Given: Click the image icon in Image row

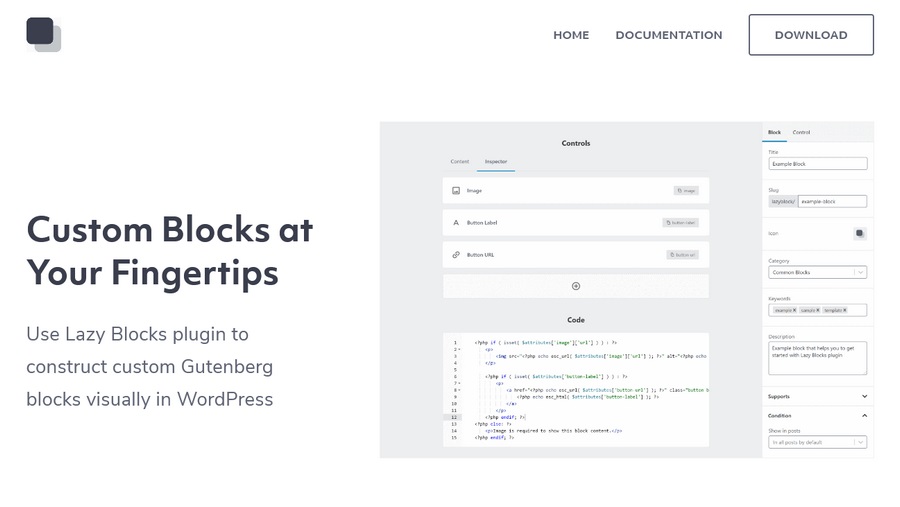Looking at the screenshot, I should point(456,191).
